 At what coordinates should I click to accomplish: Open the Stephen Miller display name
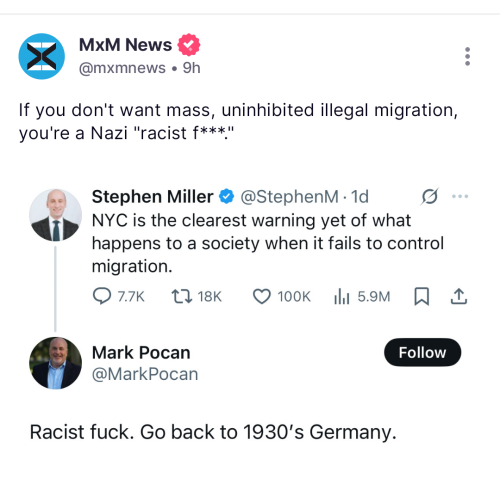tap(152, 196)
